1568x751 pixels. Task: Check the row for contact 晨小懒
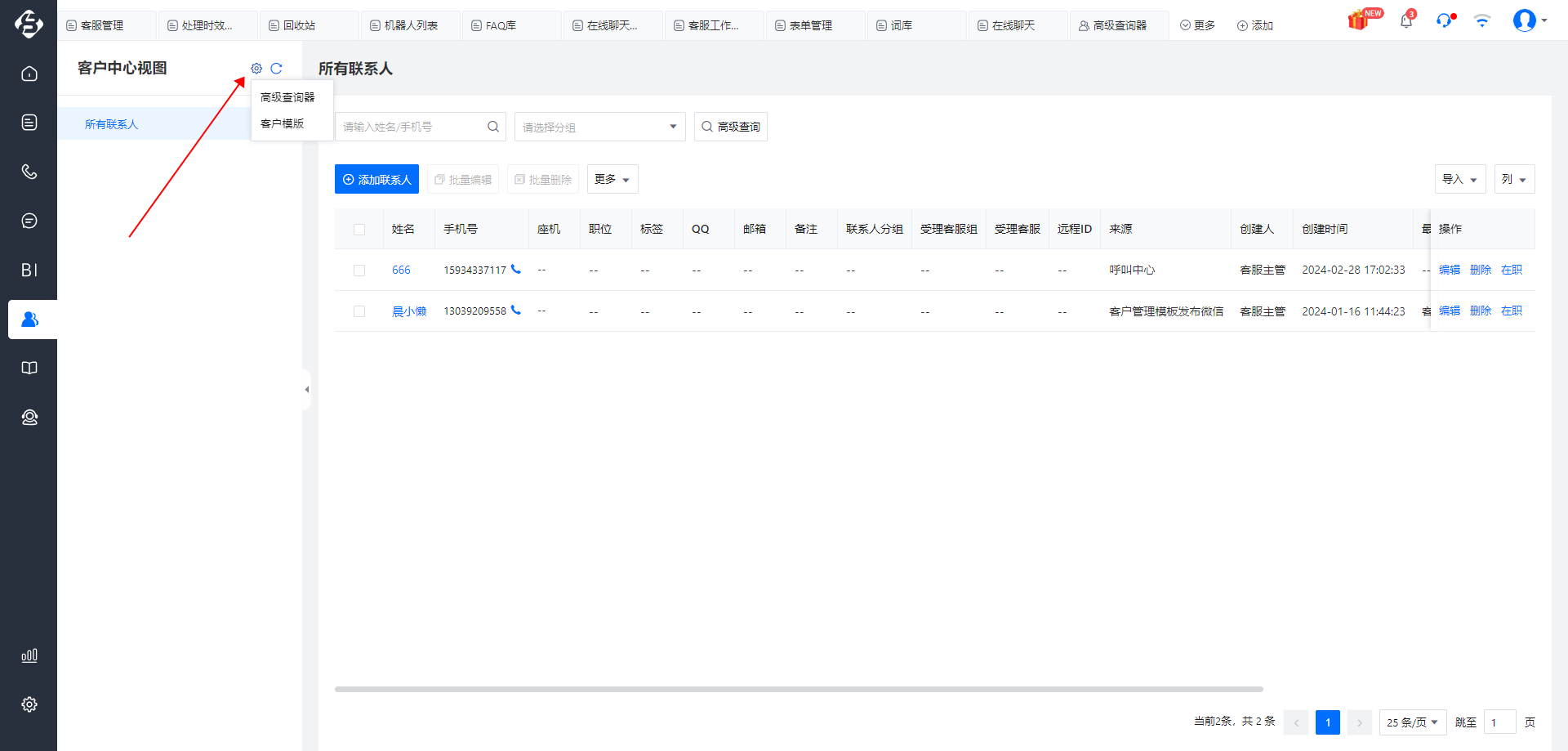click(x=359, y=311)
